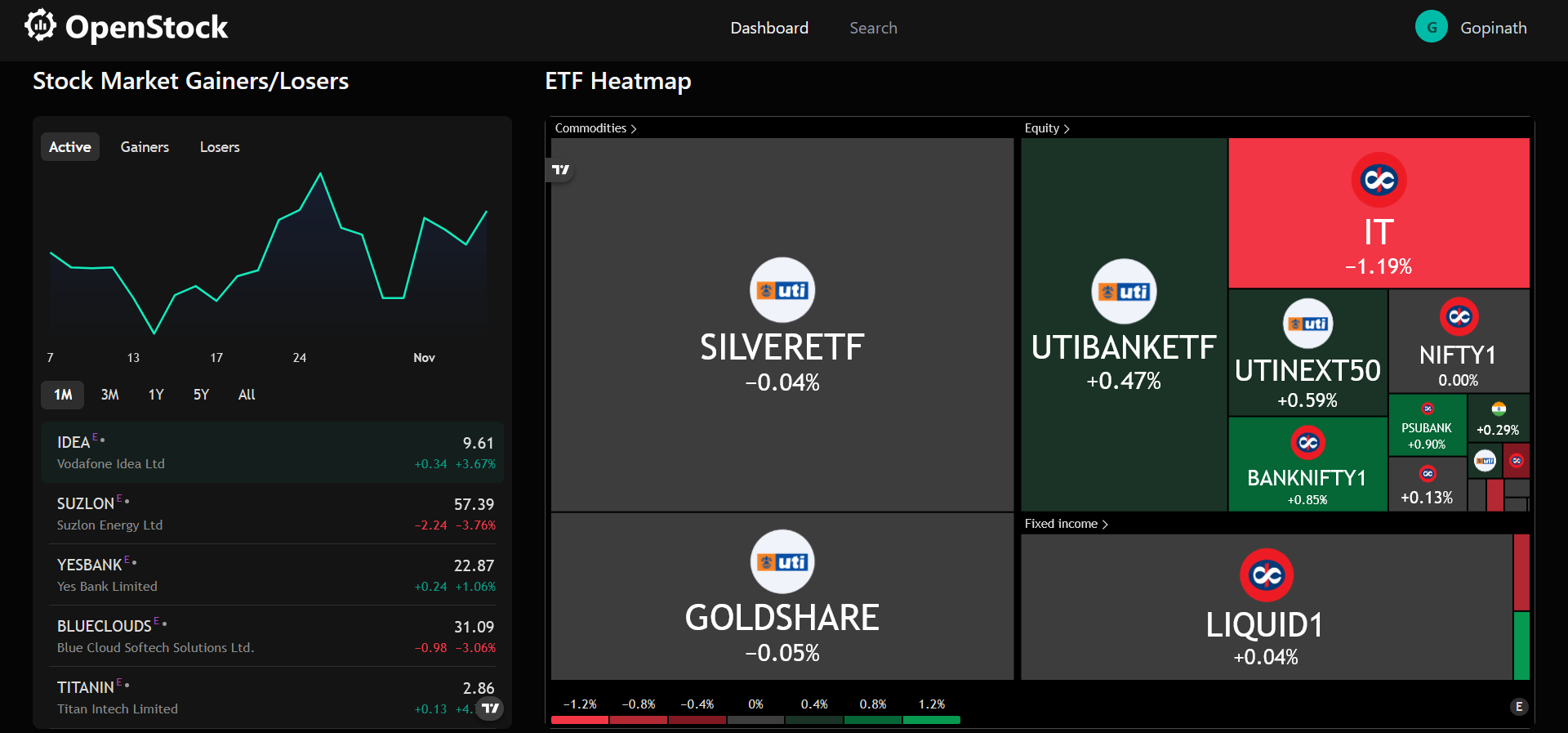Click the Kotak logo on the NIFTY1 tile
Screen dimensions: 1568x733
pyautogui.click(x=1459, y=316)
